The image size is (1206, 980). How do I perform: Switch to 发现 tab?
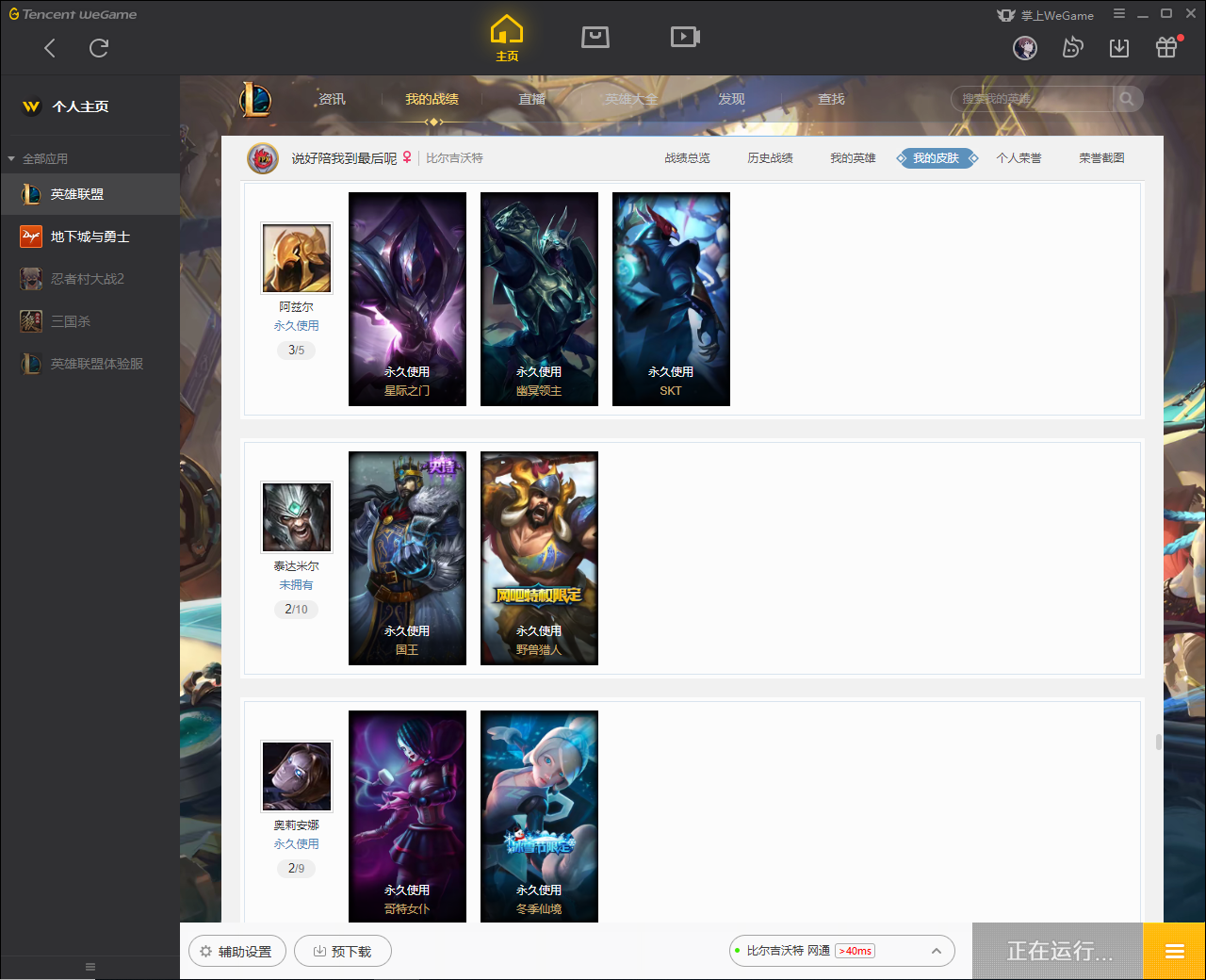pyautogui.click(x=731, y=99)
